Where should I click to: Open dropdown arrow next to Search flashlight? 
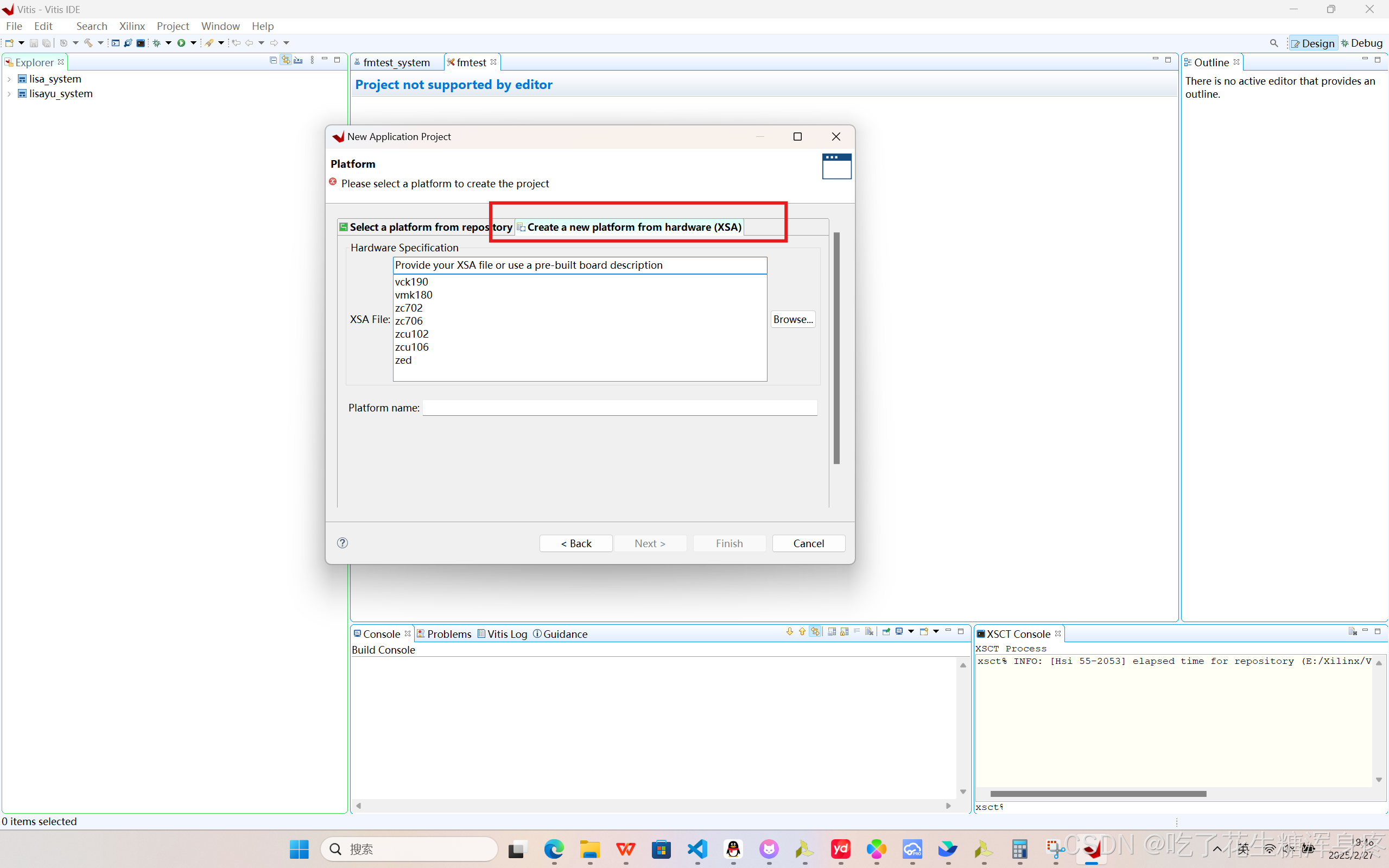click(x=221, y=43)
